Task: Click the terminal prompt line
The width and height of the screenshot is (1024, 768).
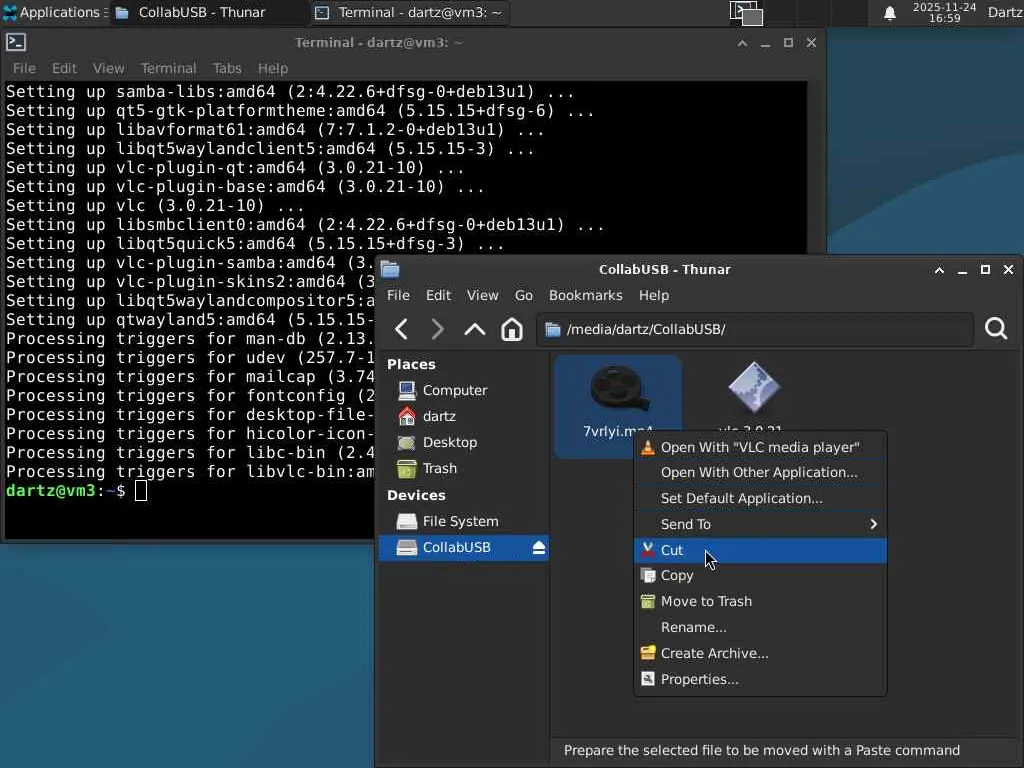Action: (77, 490)
